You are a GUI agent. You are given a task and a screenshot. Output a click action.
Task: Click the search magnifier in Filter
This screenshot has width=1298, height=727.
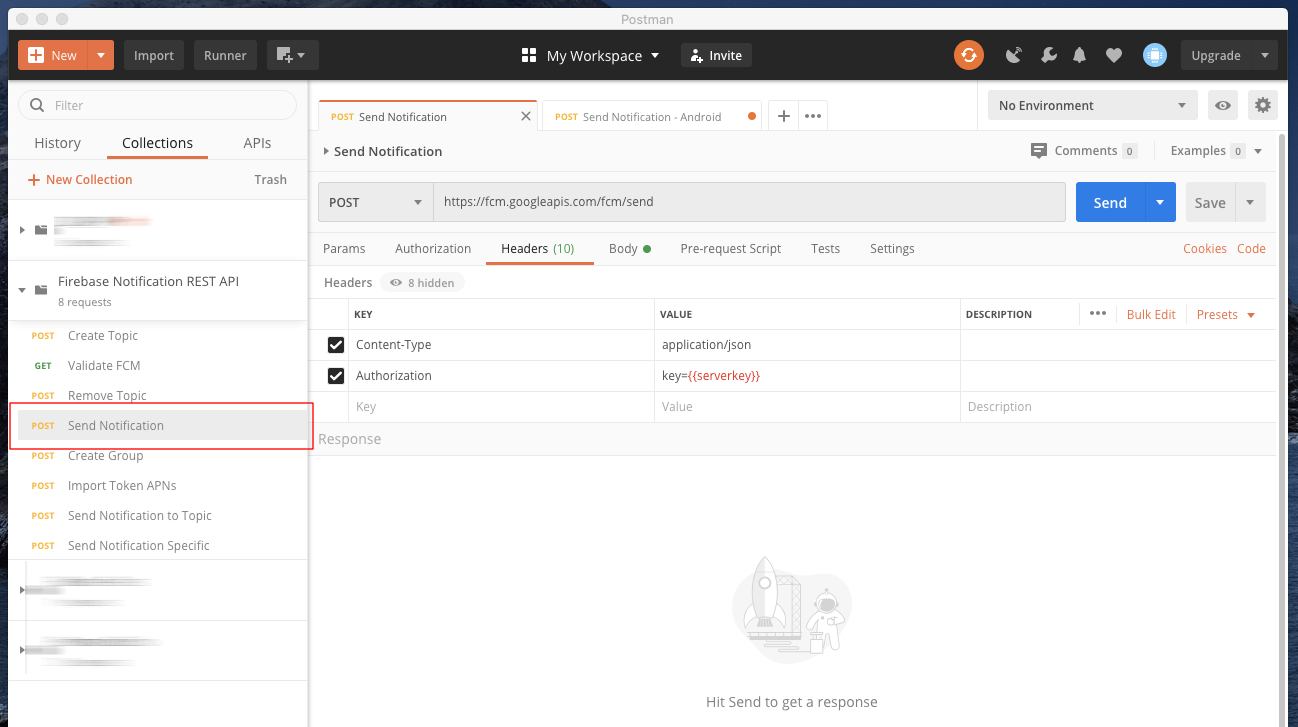tap(38, 105)
